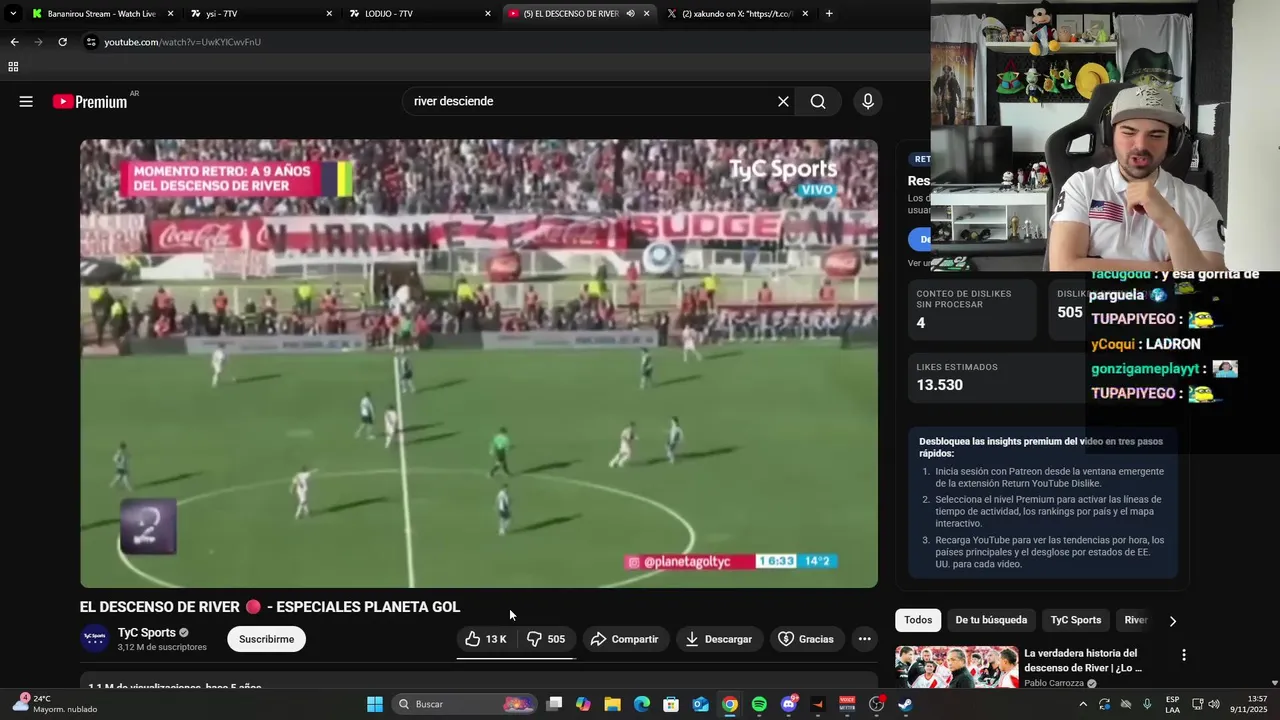Go forward in browser history

pyautogui.click(x=38, y=42)
